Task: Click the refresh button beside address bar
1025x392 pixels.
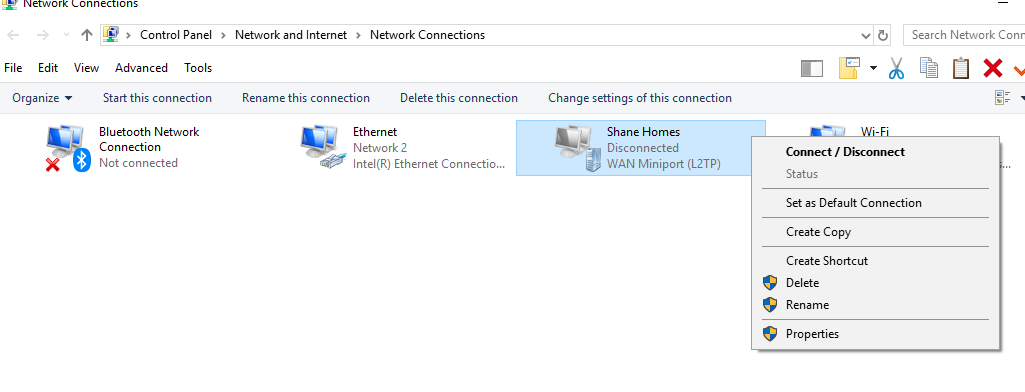Action: coord(882,35)
